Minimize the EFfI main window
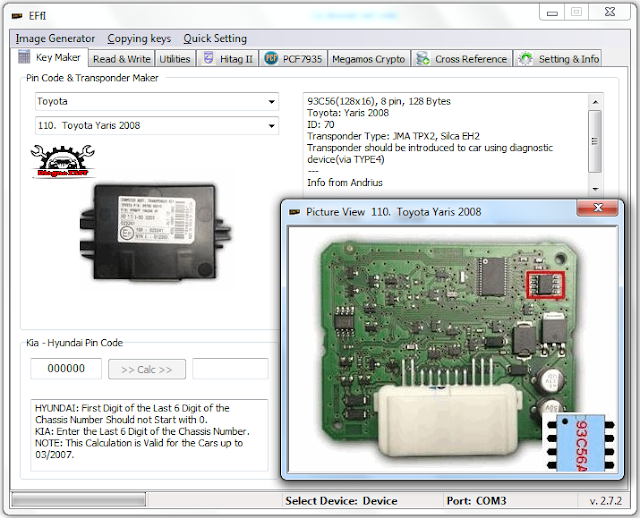 click(552, 13)
